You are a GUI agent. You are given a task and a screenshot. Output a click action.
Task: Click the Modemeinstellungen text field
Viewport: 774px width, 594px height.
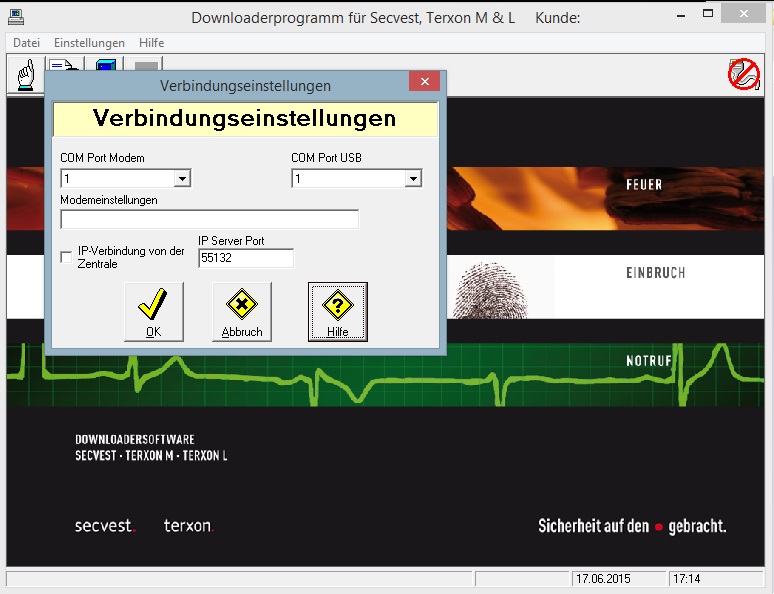[209, 219]
